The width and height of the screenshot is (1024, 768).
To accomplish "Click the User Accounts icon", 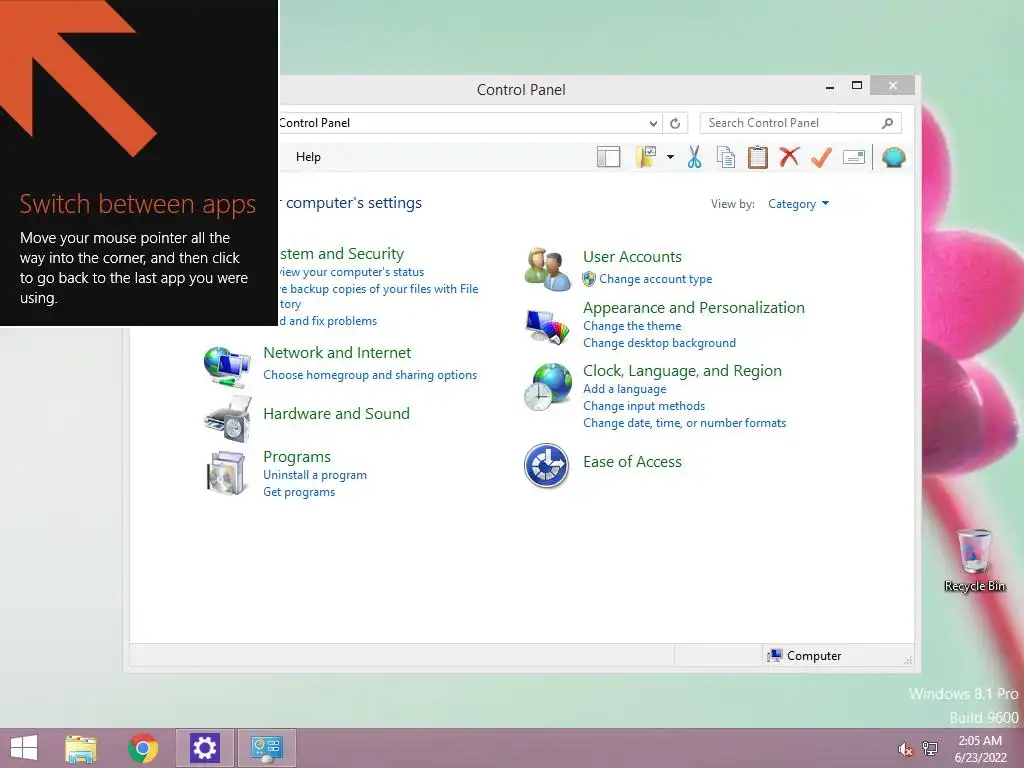I will (547, 268).
